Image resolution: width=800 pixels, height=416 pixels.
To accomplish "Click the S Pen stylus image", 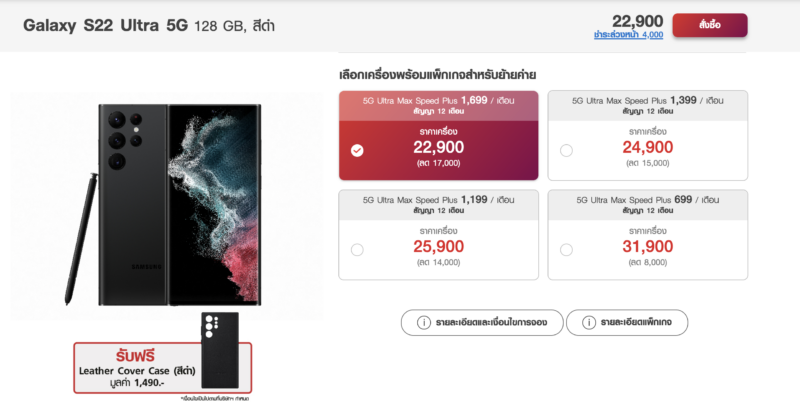I will (x=81, y=239).
